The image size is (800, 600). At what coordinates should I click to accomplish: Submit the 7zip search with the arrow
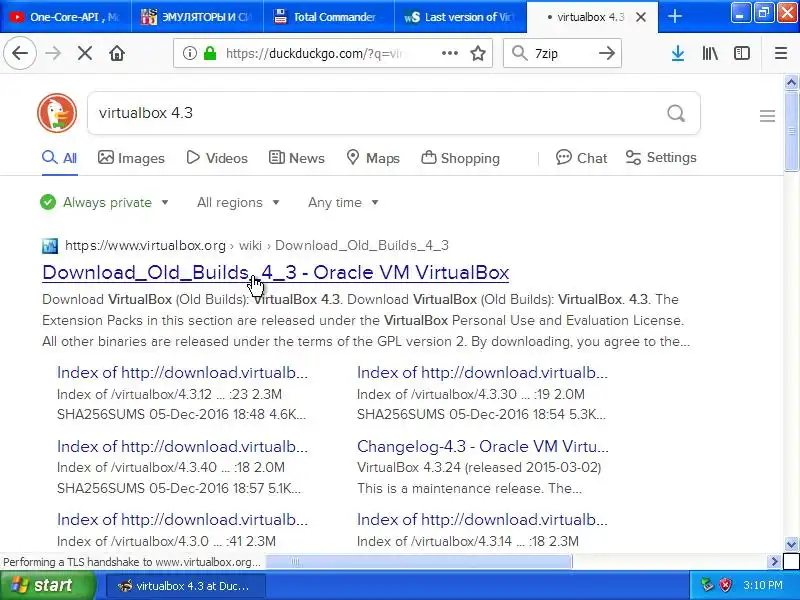(607, 53)
